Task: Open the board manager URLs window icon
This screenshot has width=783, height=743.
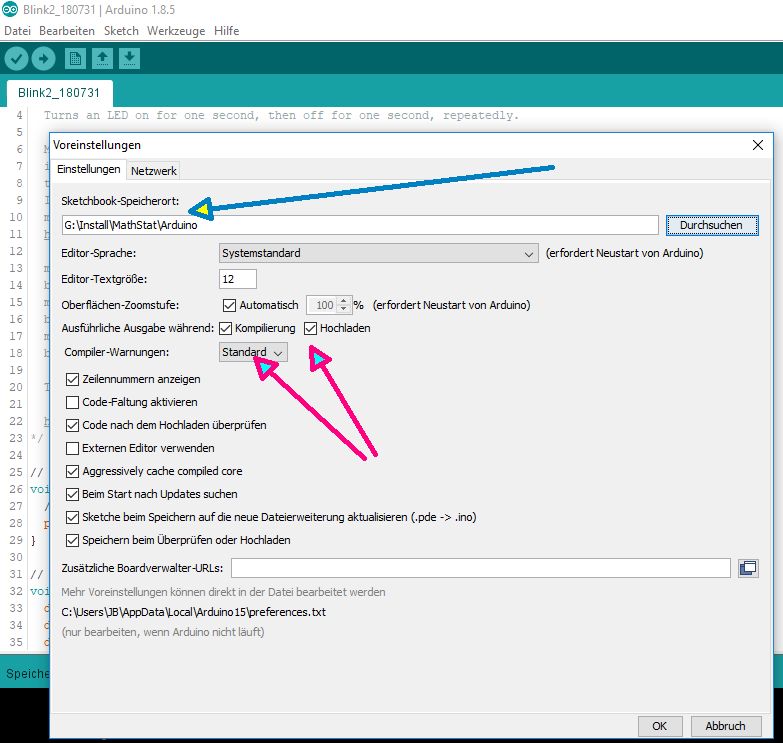Action: (748, 568)
